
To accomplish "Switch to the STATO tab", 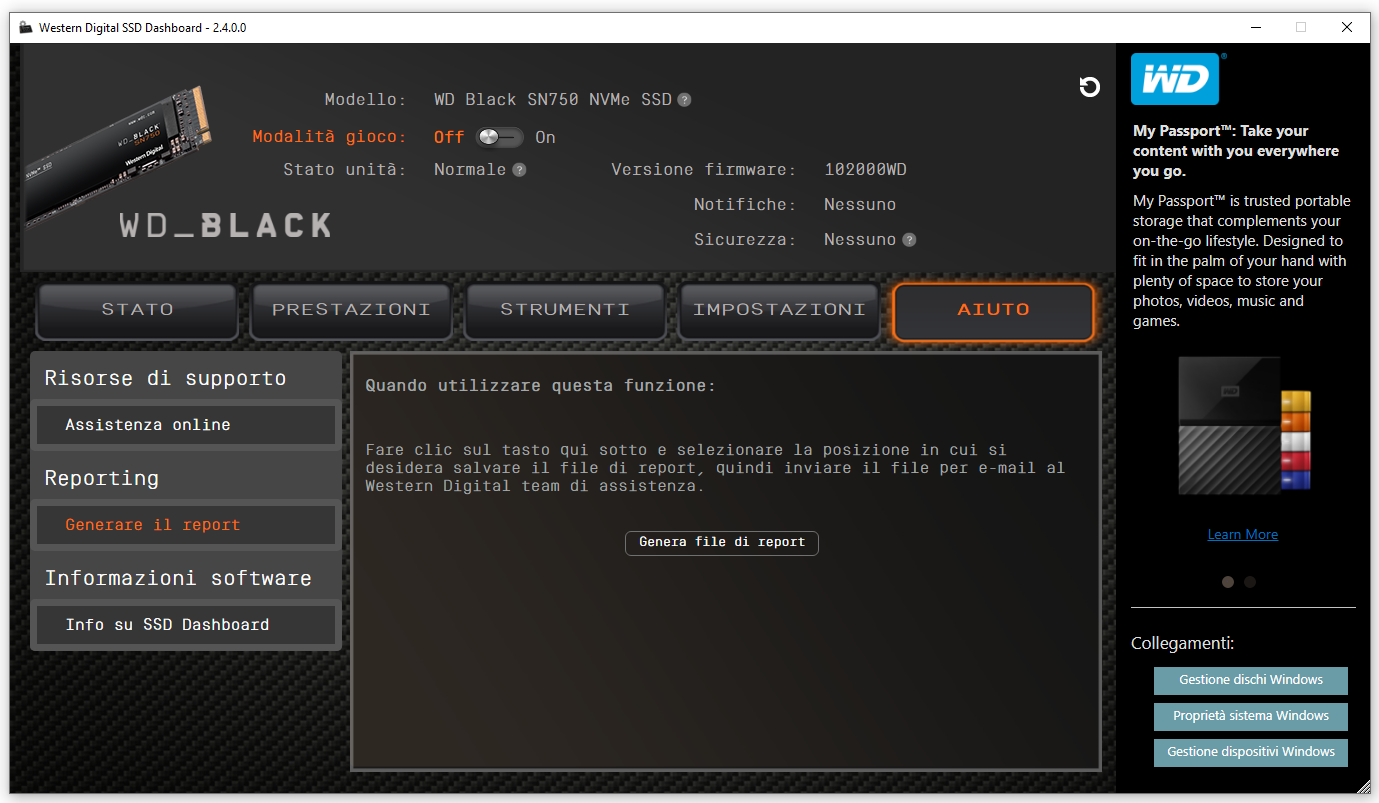I will pyautogui.click(x=137, y=311).
